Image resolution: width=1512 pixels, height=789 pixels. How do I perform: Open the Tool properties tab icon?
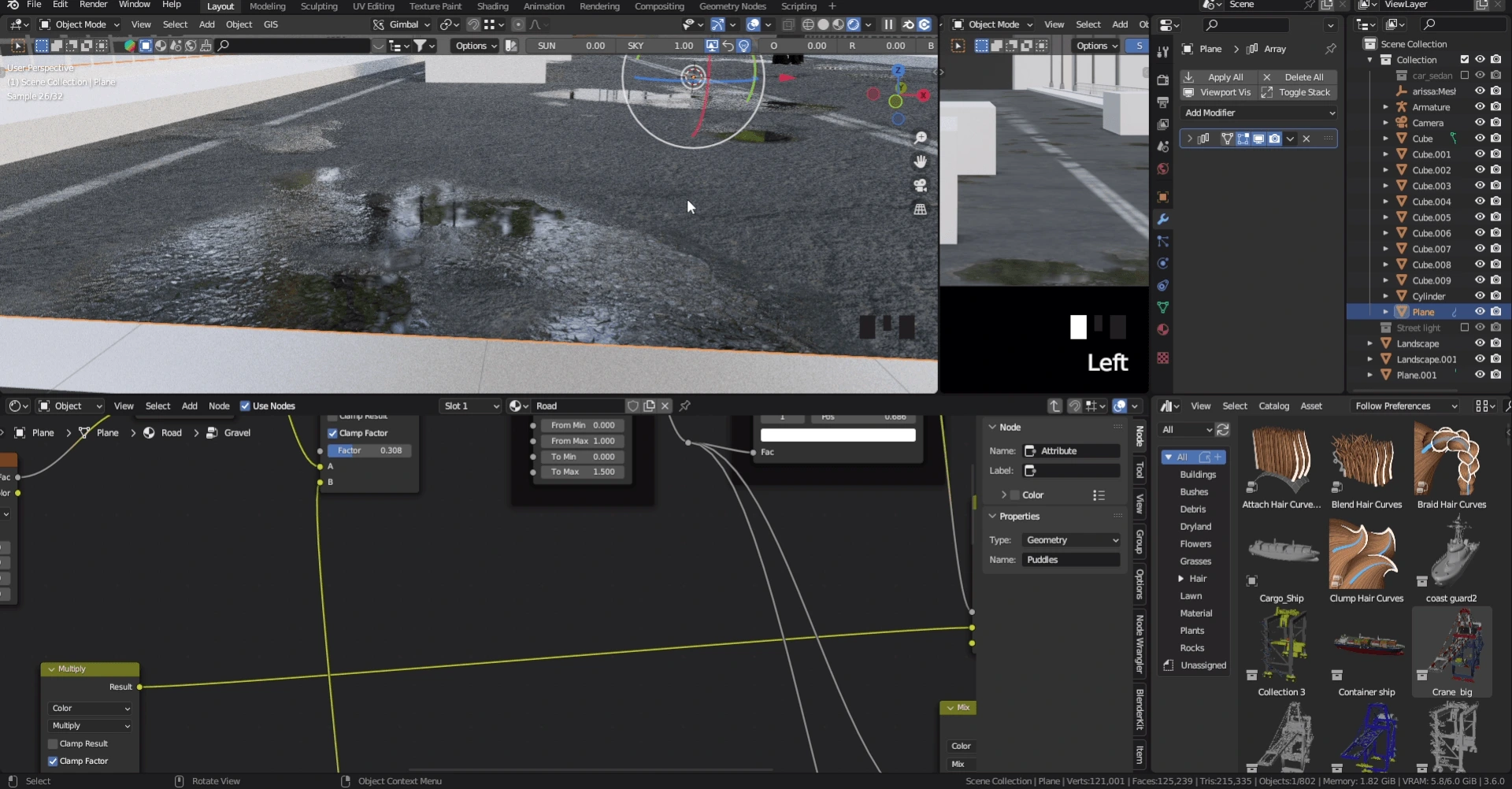(x=1162, y=53)
